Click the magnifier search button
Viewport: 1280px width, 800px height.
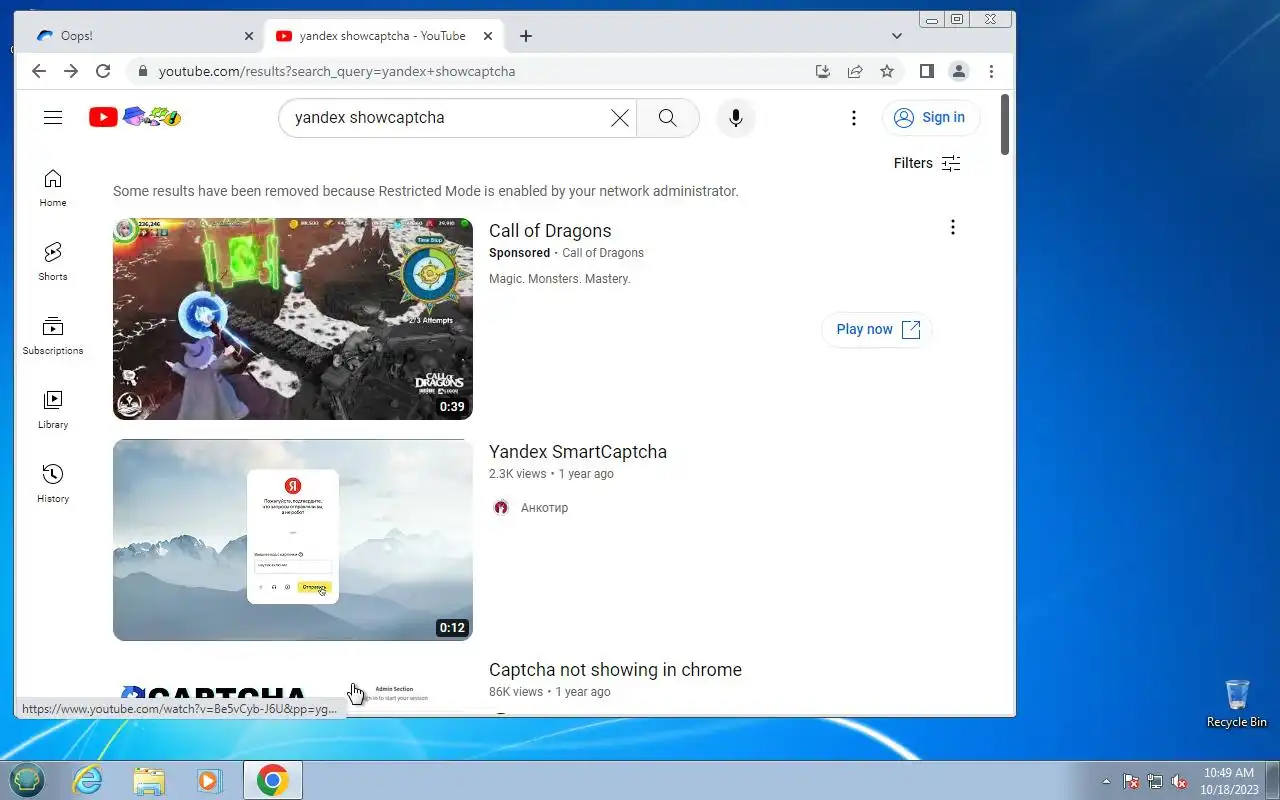click(x=668, y=118)
